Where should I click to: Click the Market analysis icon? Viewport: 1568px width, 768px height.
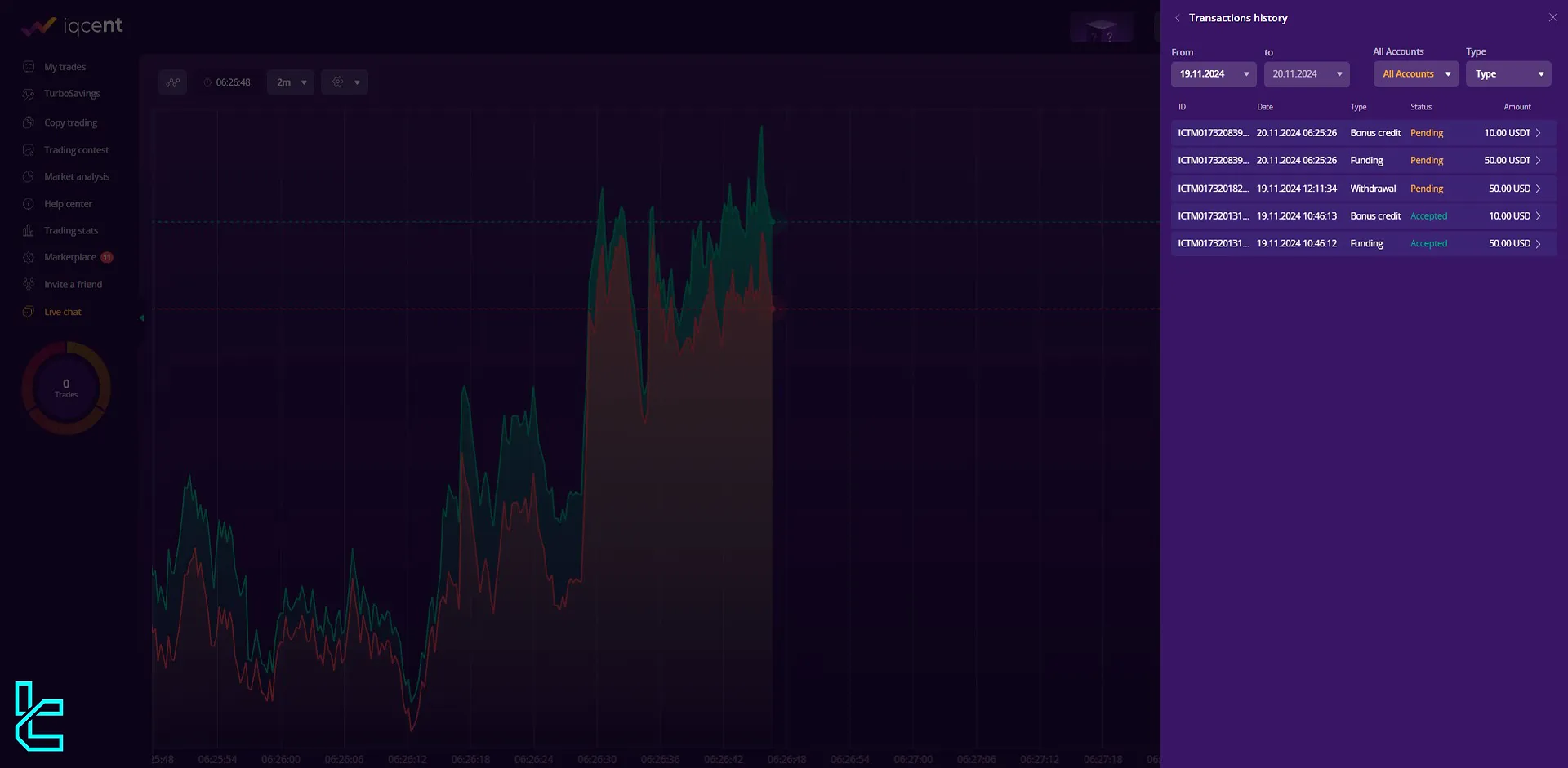(29, 176)
